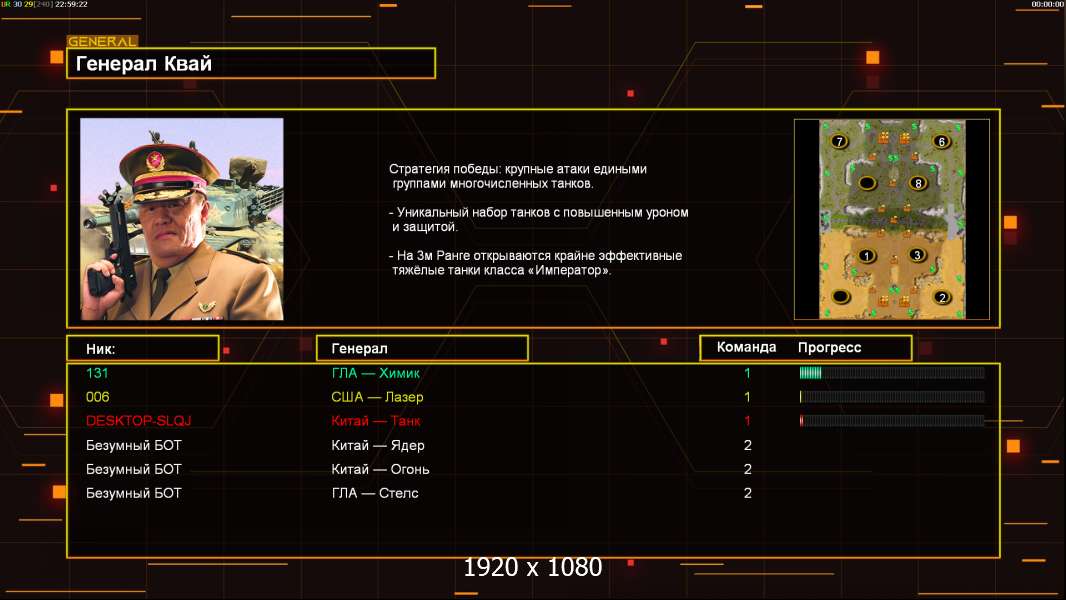Click the unnumbered start marker beside position 8
The width and height of the screenshot is (1066, 600).
click(x=867, y=183)
